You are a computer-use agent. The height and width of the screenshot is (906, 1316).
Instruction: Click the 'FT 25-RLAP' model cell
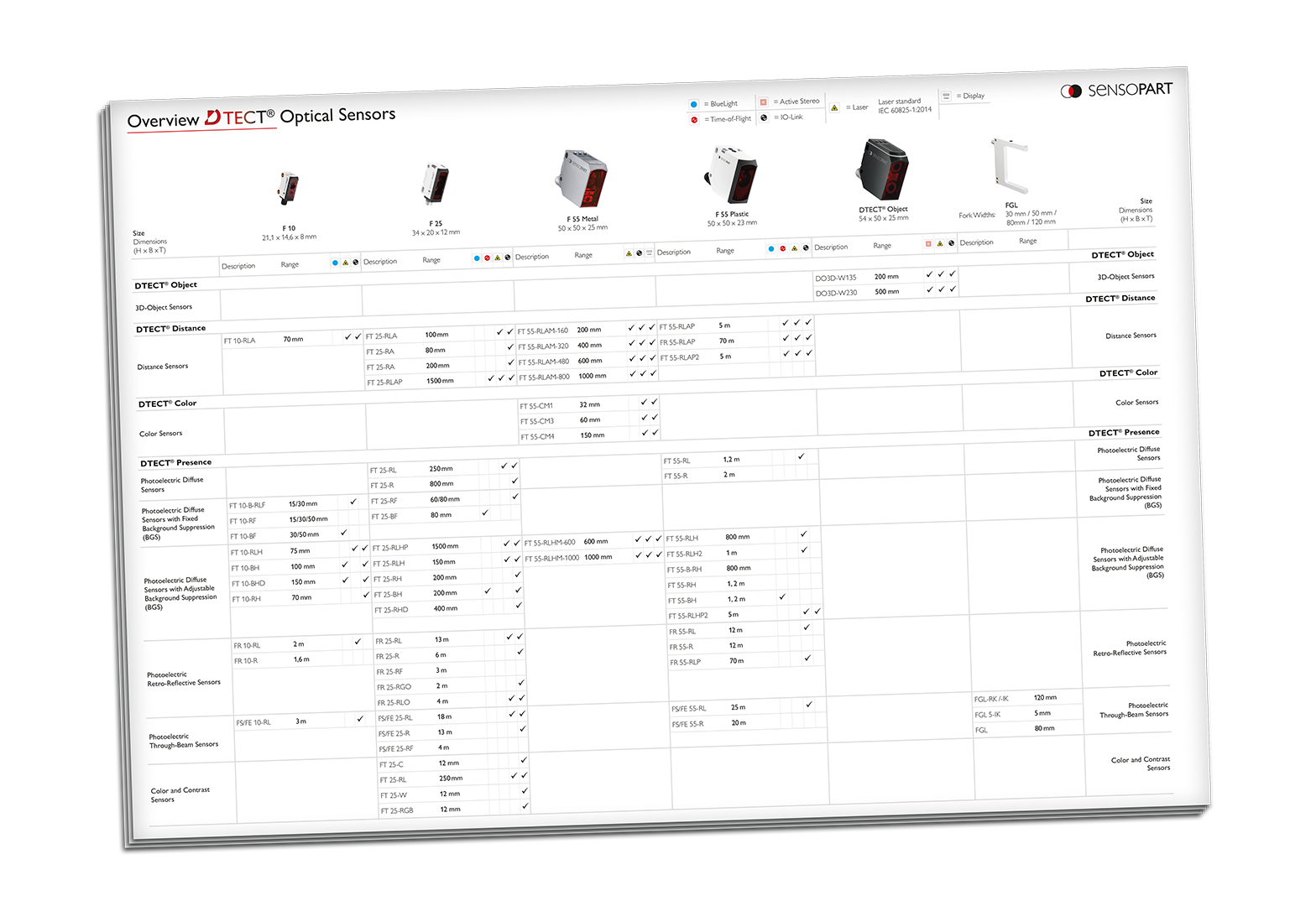tap(384, 383)
